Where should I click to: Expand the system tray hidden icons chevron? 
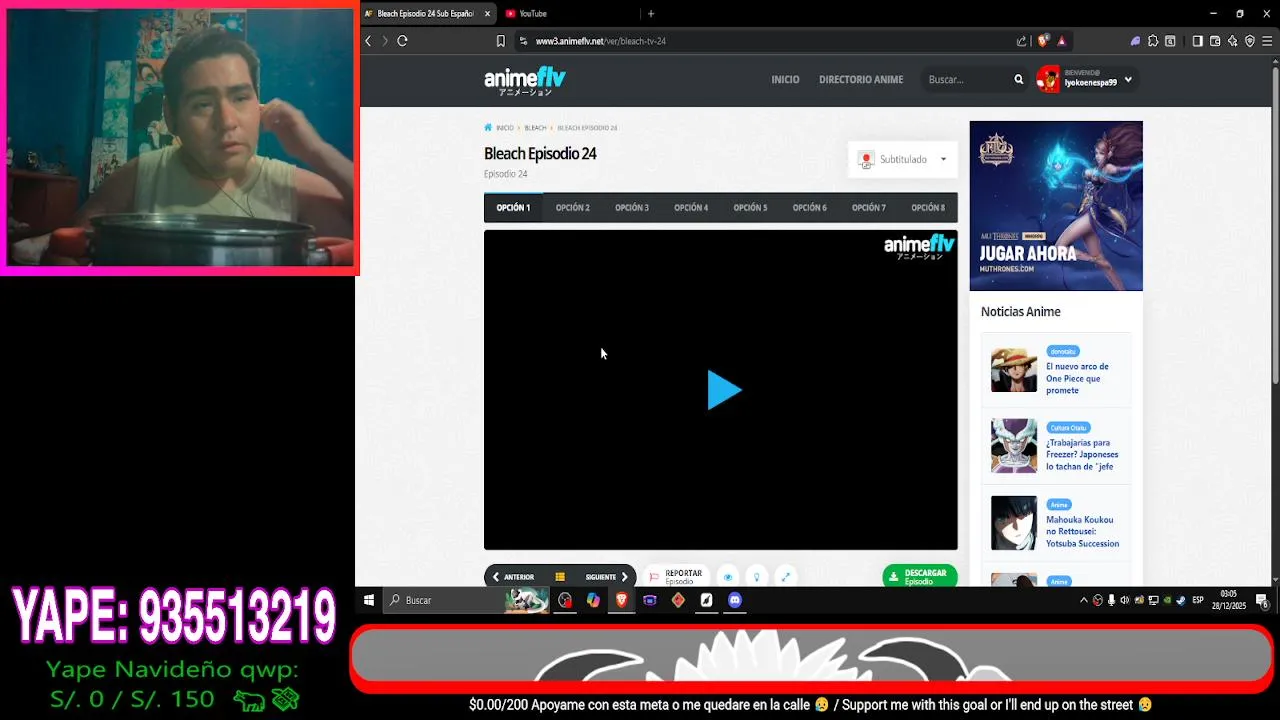tap(1084, 600)
